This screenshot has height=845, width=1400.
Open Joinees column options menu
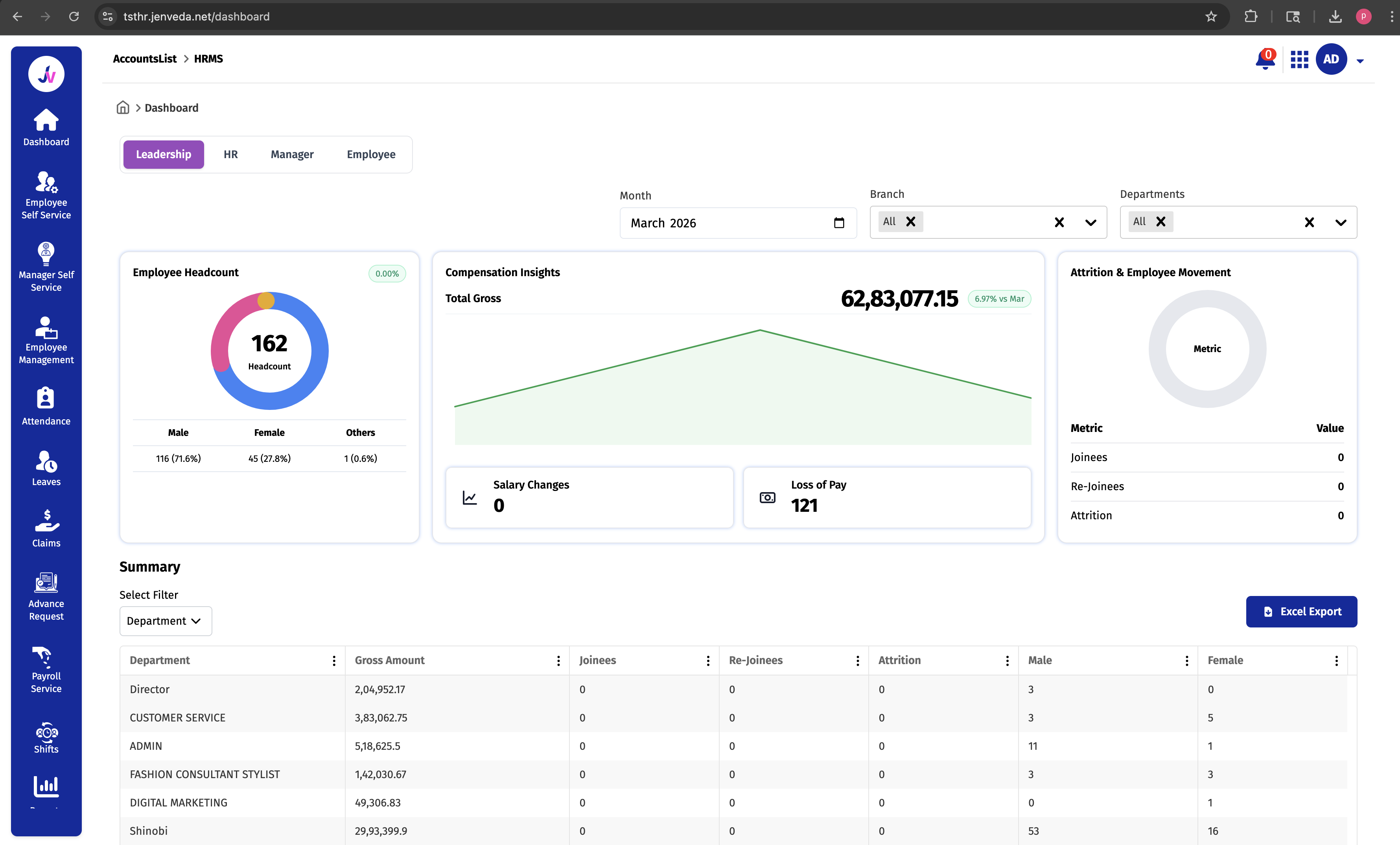pos(707,661)
